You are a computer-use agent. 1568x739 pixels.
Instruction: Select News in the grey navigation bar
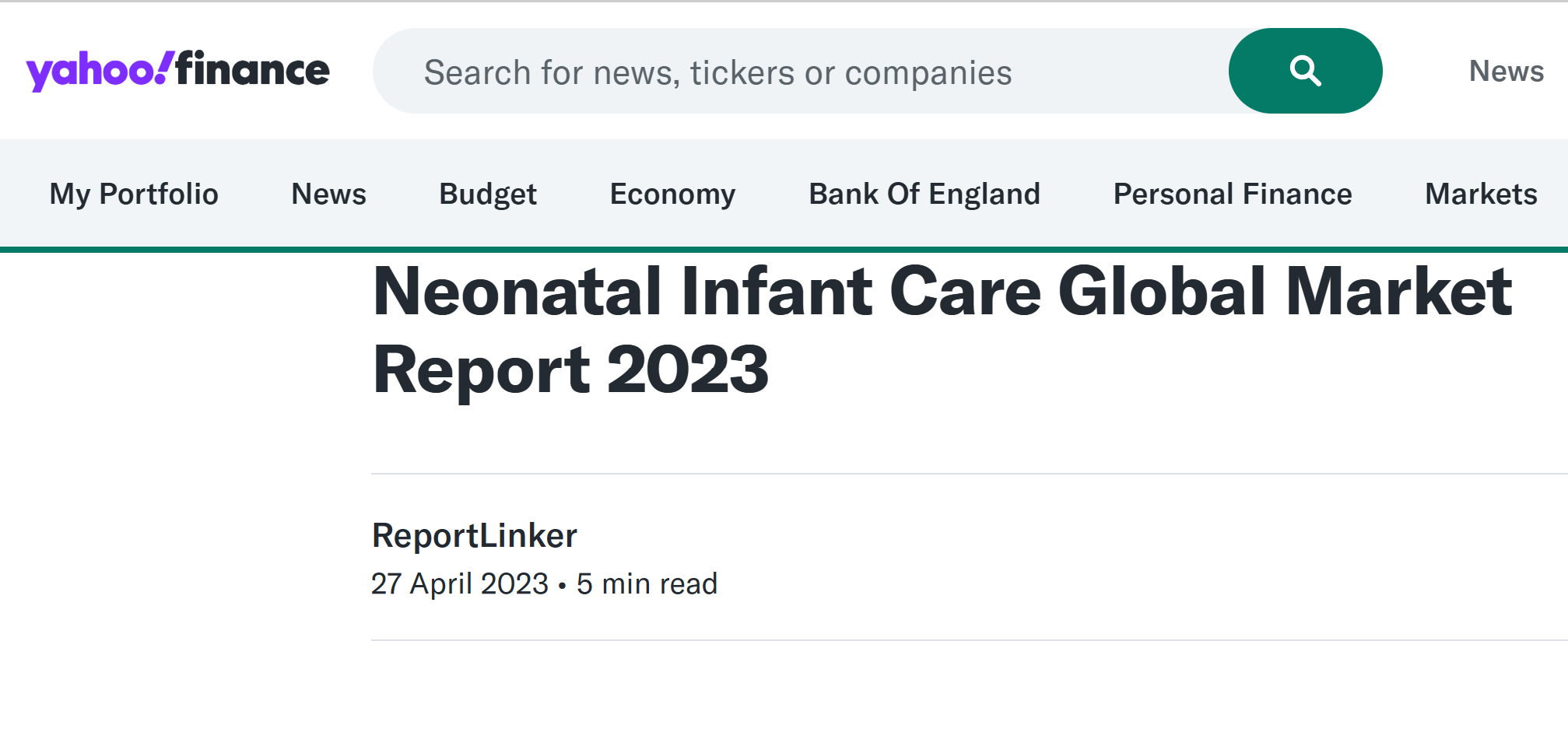328,194
